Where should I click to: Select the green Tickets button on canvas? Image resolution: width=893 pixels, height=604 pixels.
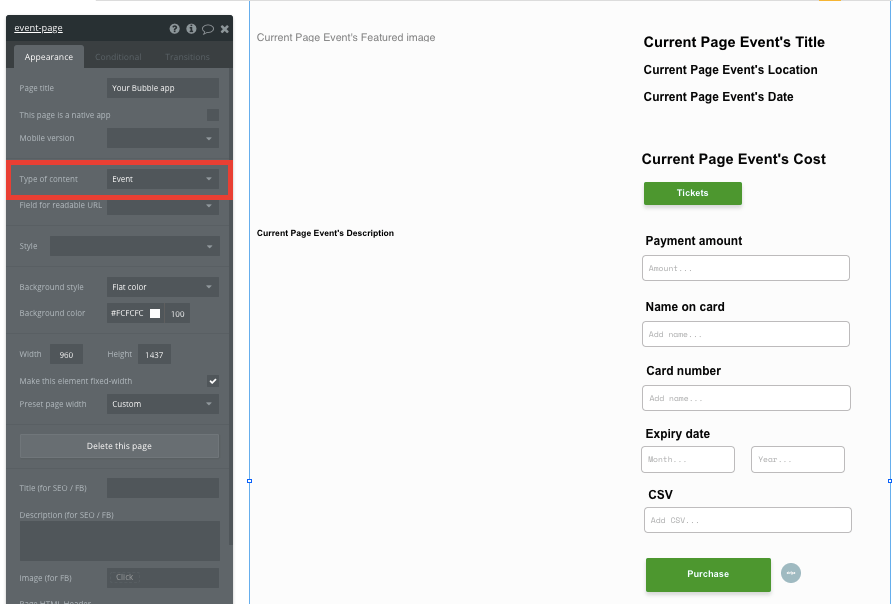pos(692,193)
